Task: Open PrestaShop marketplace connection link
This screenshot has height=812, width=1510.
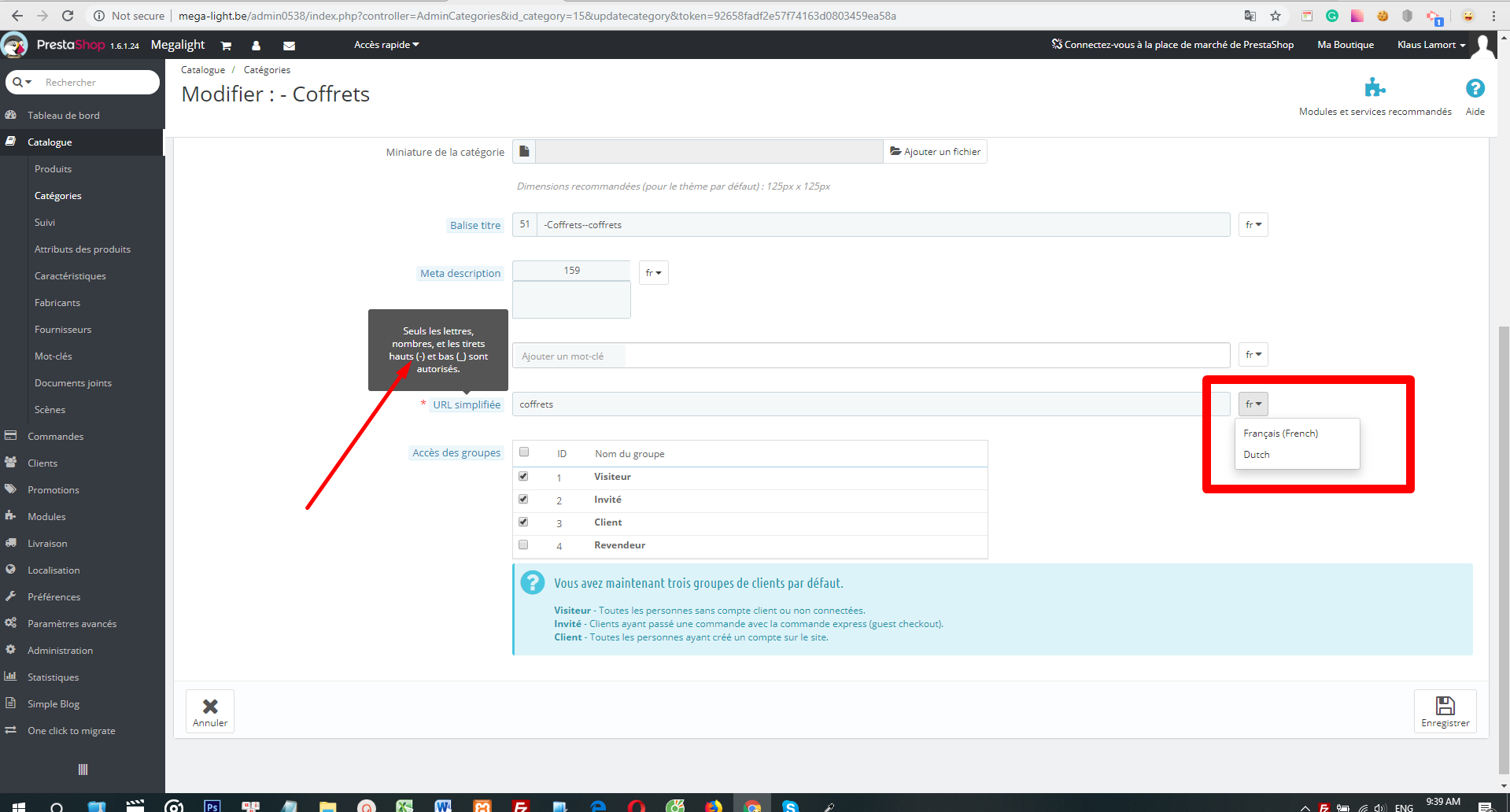Action: coord(1172,45)
